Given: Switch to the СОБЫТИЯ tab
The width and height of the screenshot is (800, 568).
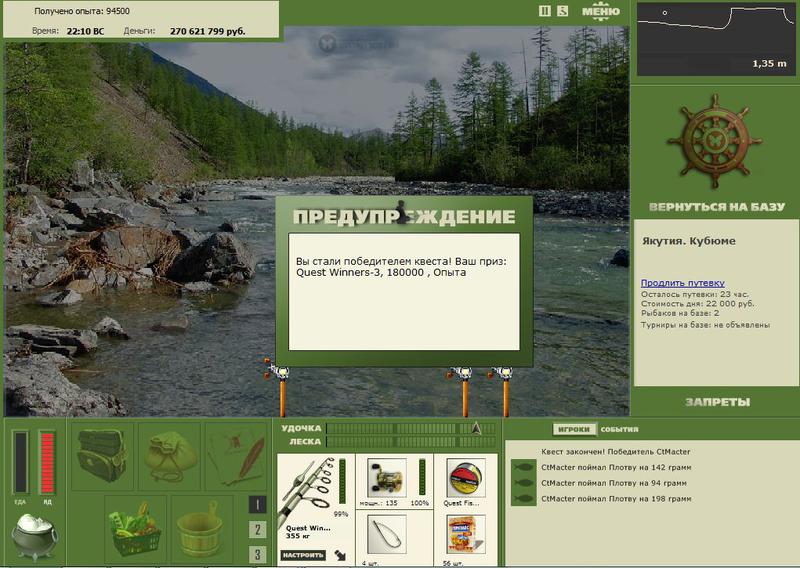Looking at the screenshot, I should click(x=619, y=429).
